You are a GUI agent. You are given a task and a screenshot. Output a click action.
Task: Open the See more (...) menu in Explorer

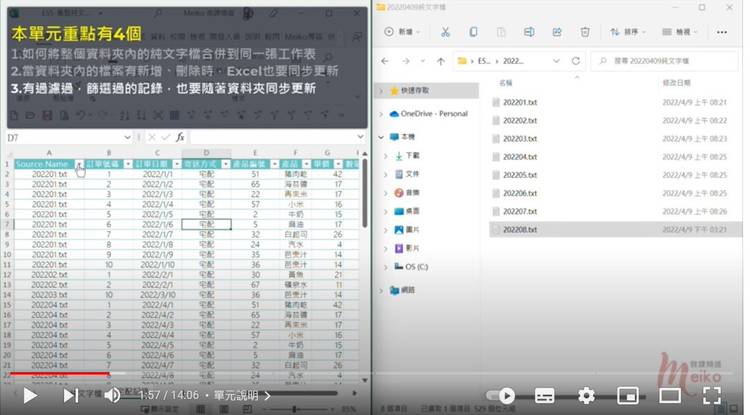tap(722, 32)
